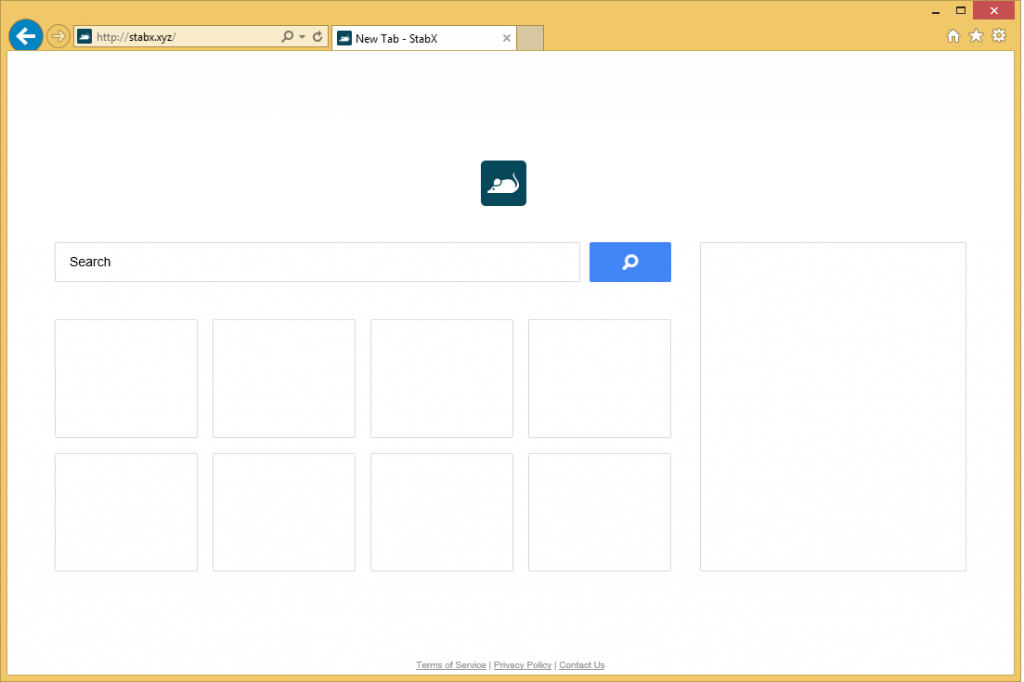Click the StabX mouse logo
This screenshot has height=682, width=1024.
click(x=503, y=183)
